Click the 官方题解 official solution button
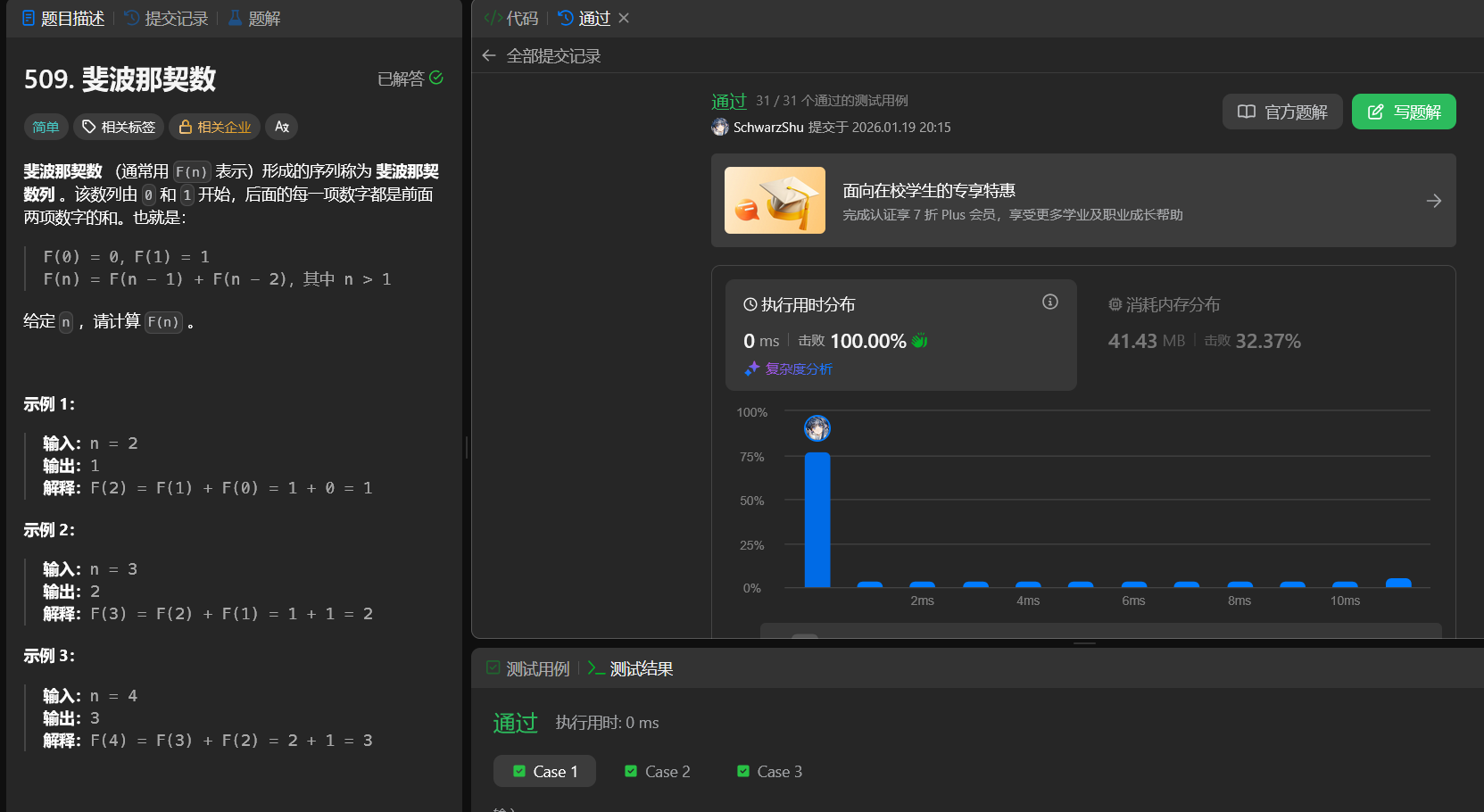The image size is (1484, 812). click(1282, 112)
